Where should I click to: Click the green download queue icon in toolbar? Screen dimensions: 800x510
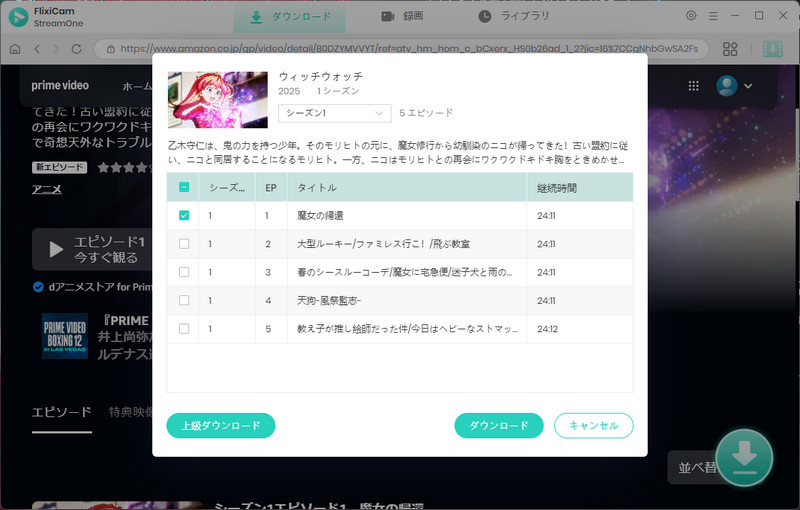[x=772, y=49]
